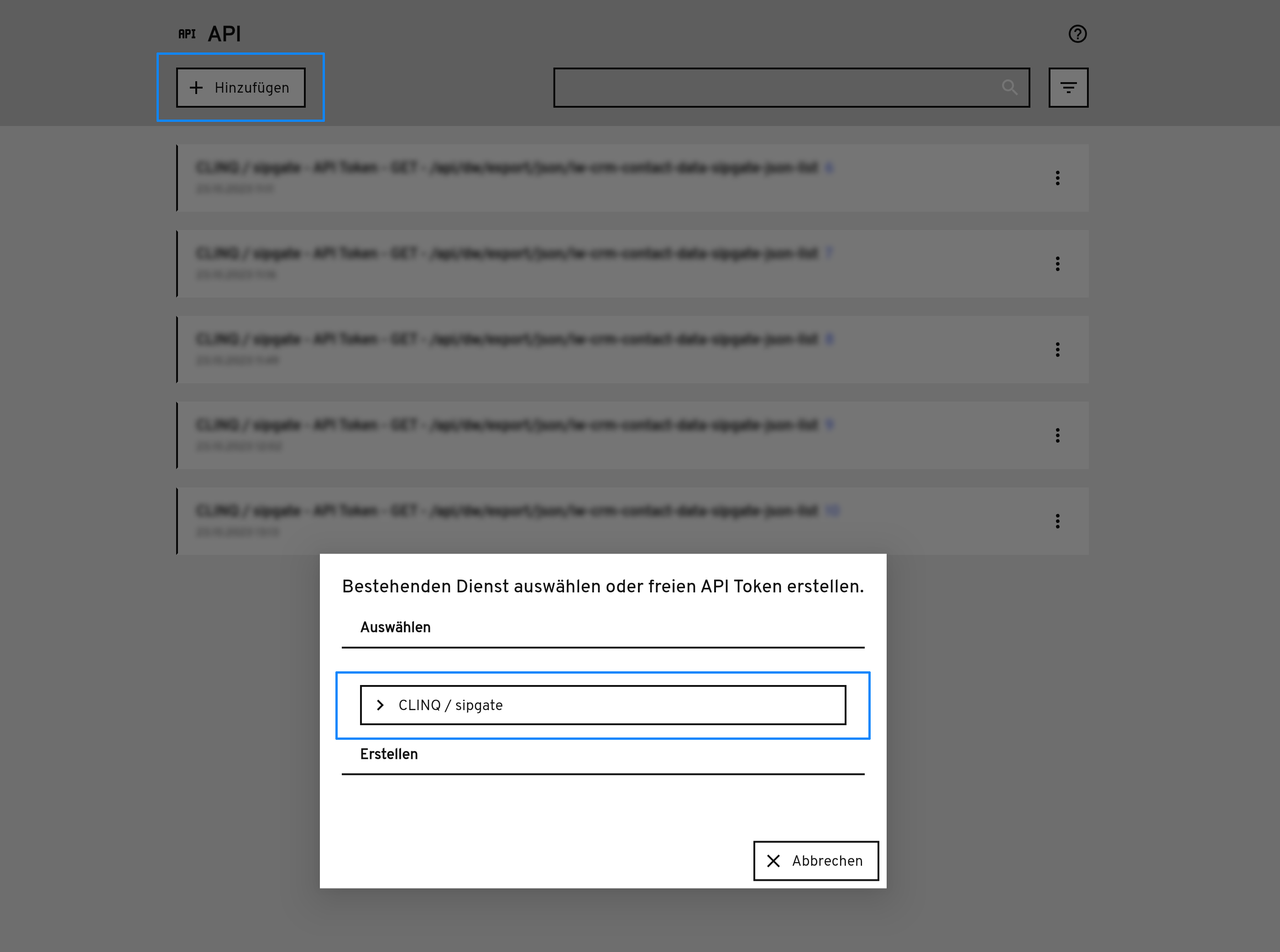This screenshot has height=952, width=1280.
Task: Click the magnifier search icon
Action: [x=1009, y=88]
